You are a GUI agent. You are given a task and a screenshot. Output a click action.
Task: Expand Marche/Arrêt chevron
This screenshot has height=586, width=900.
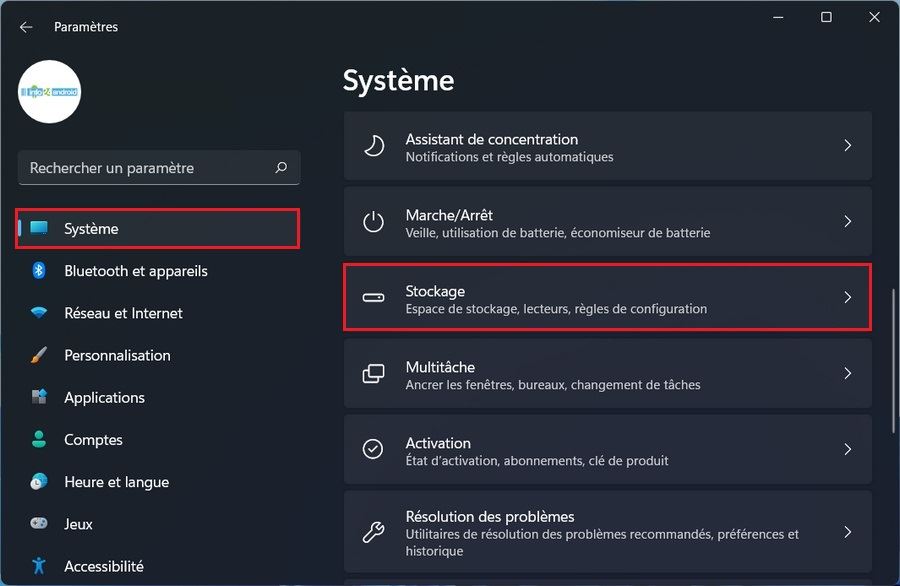(848, 222)
